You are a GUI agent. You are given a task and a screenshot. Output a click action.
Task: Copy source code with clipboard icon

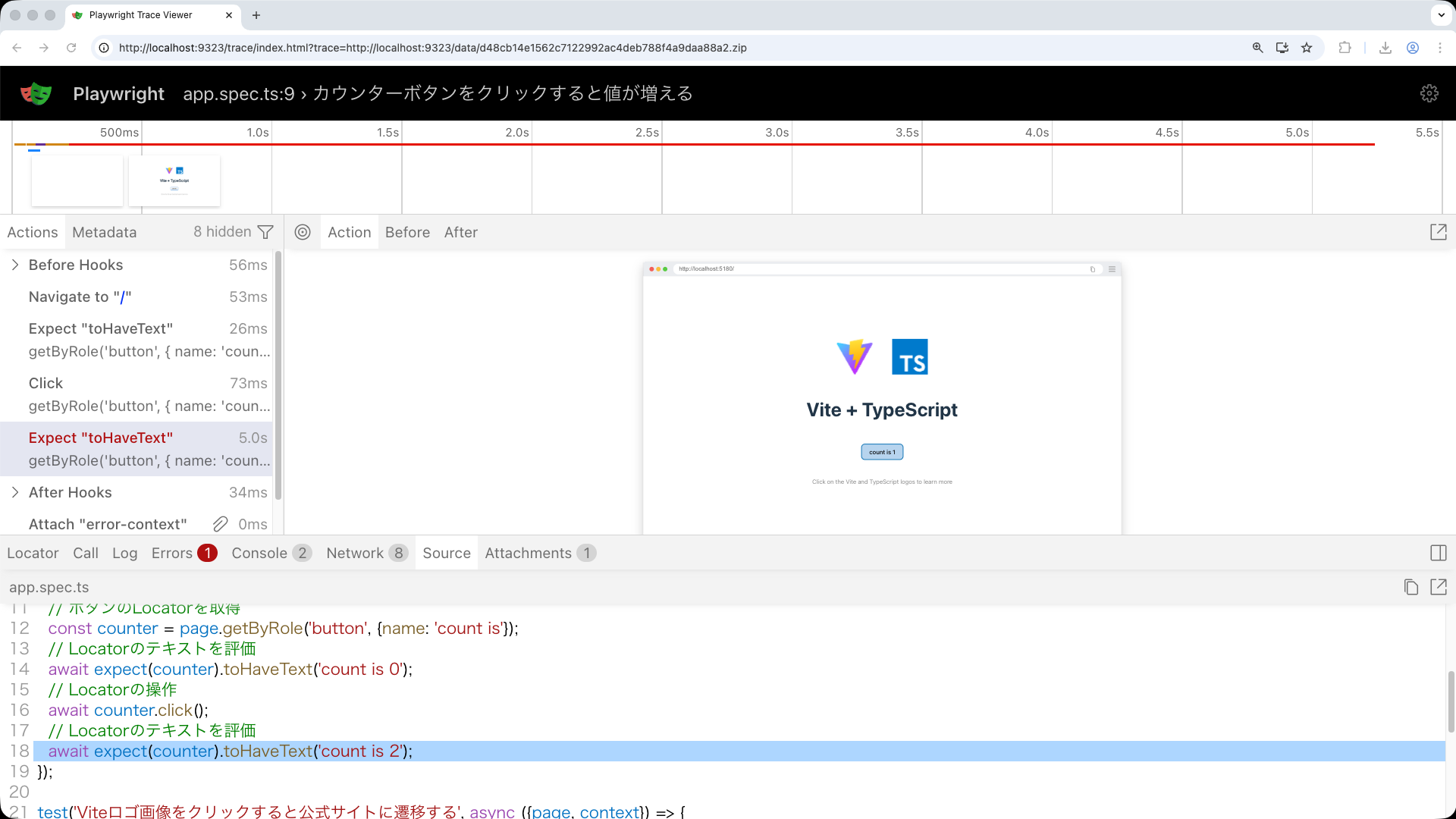pyautogui.click(x=1410, y=587)
